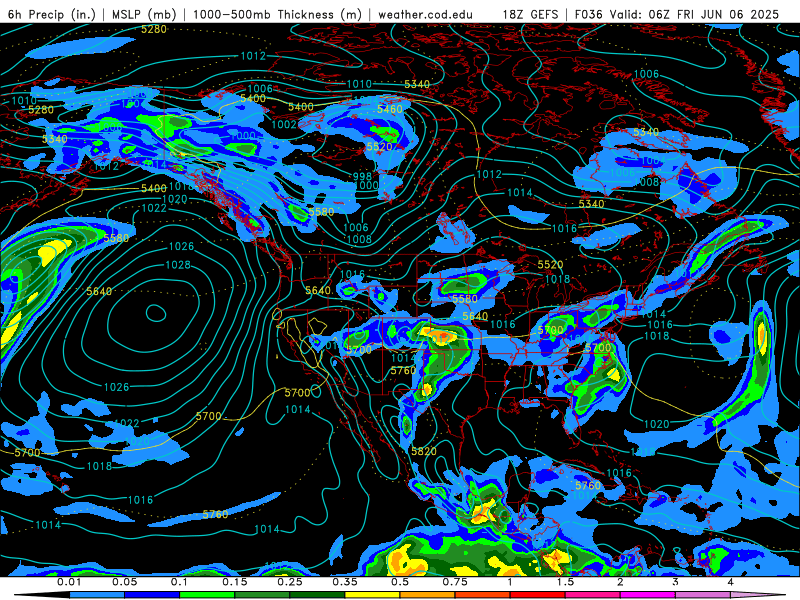This screenshot has width=800, height=600.
Task: Click the 'MSLP (mb)' header label
Action: pos(144,14)
